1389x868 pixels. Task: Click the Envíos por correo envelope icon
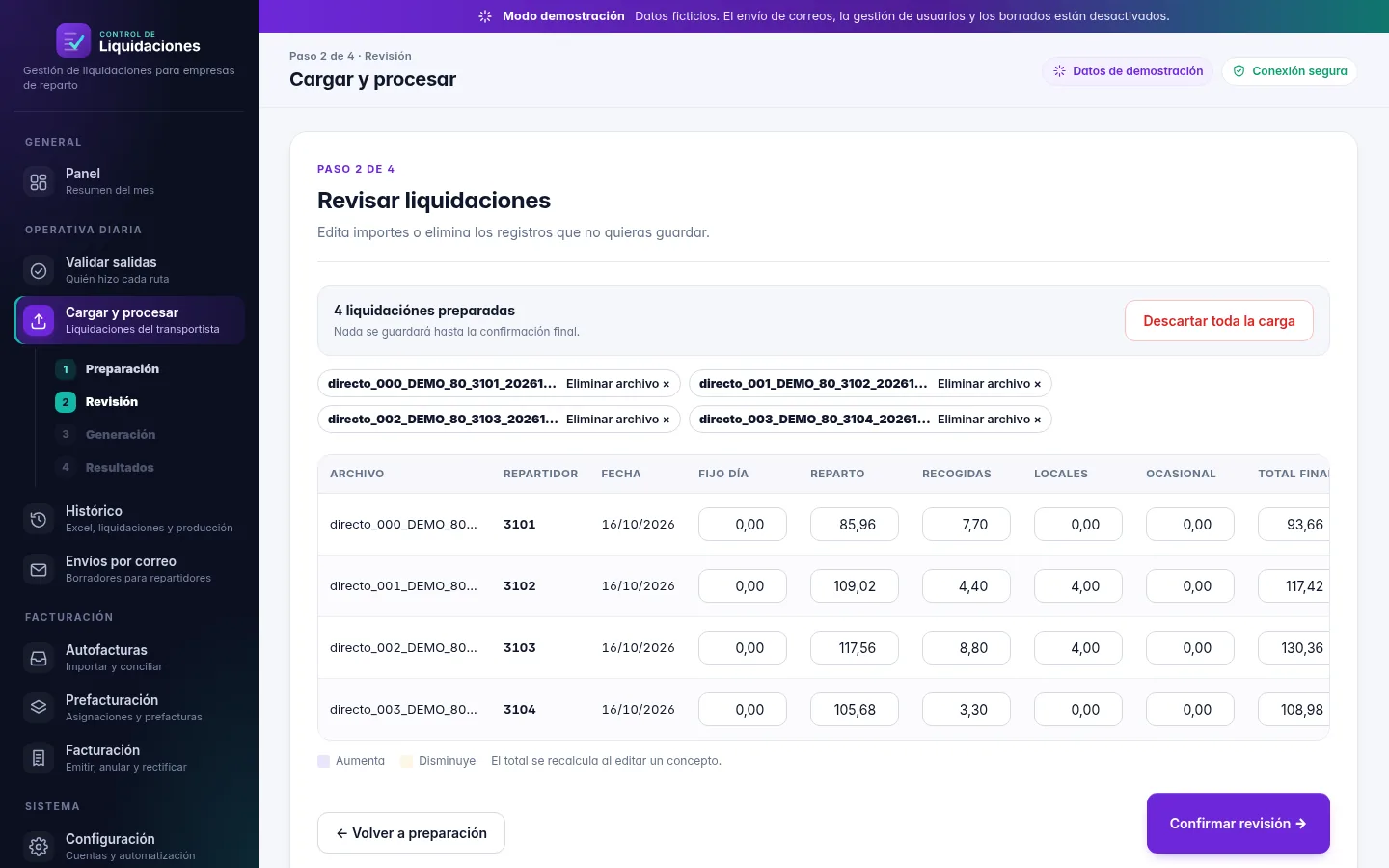tap(39, 569)
